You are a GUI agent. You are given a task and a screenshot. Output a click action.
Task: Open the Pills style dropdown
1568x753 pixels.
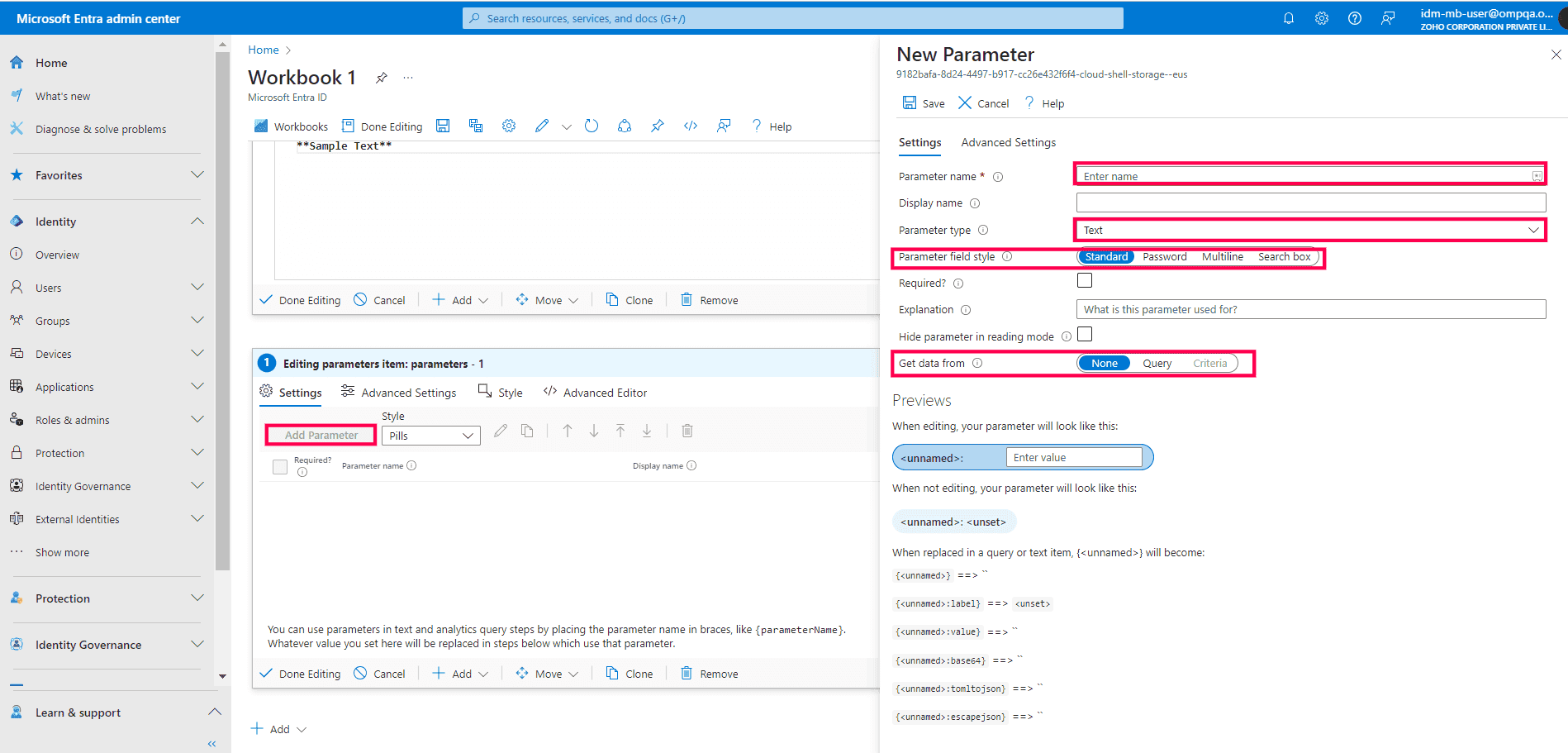point(430,435)
